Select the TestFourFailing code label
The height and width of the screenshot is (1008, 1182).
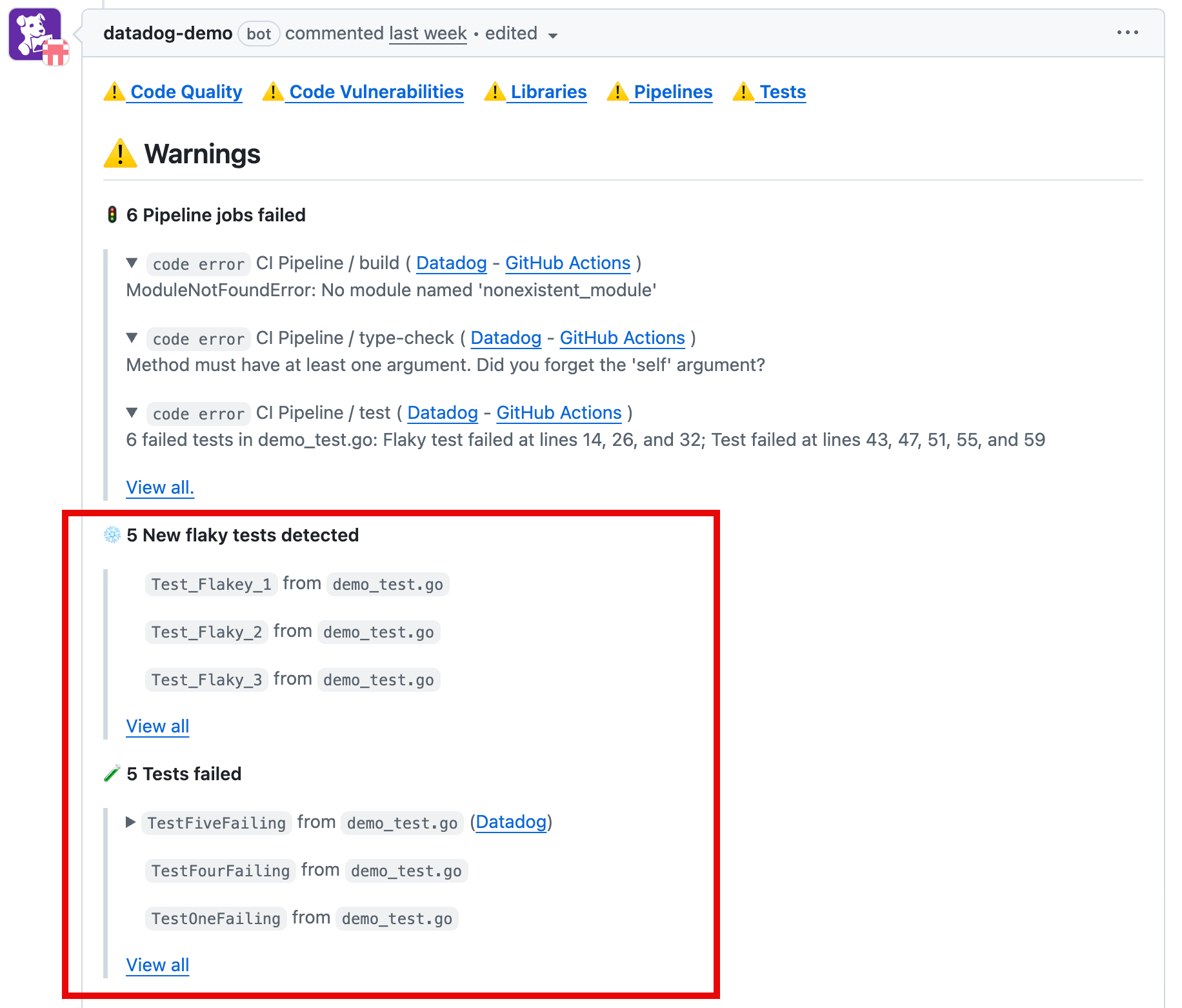(221, 871)
